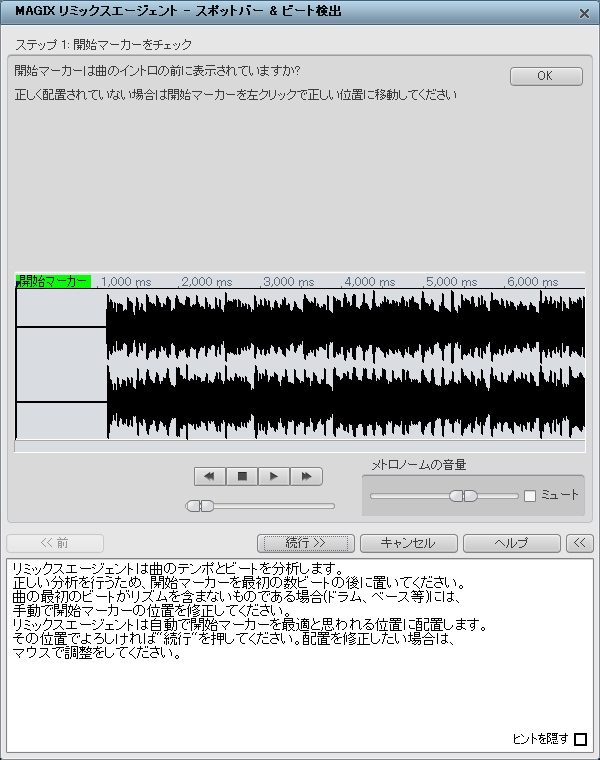This screenshot has height=760, width=600.
Task: Stop playback with the stop button
Action: (x=242, y=476)
